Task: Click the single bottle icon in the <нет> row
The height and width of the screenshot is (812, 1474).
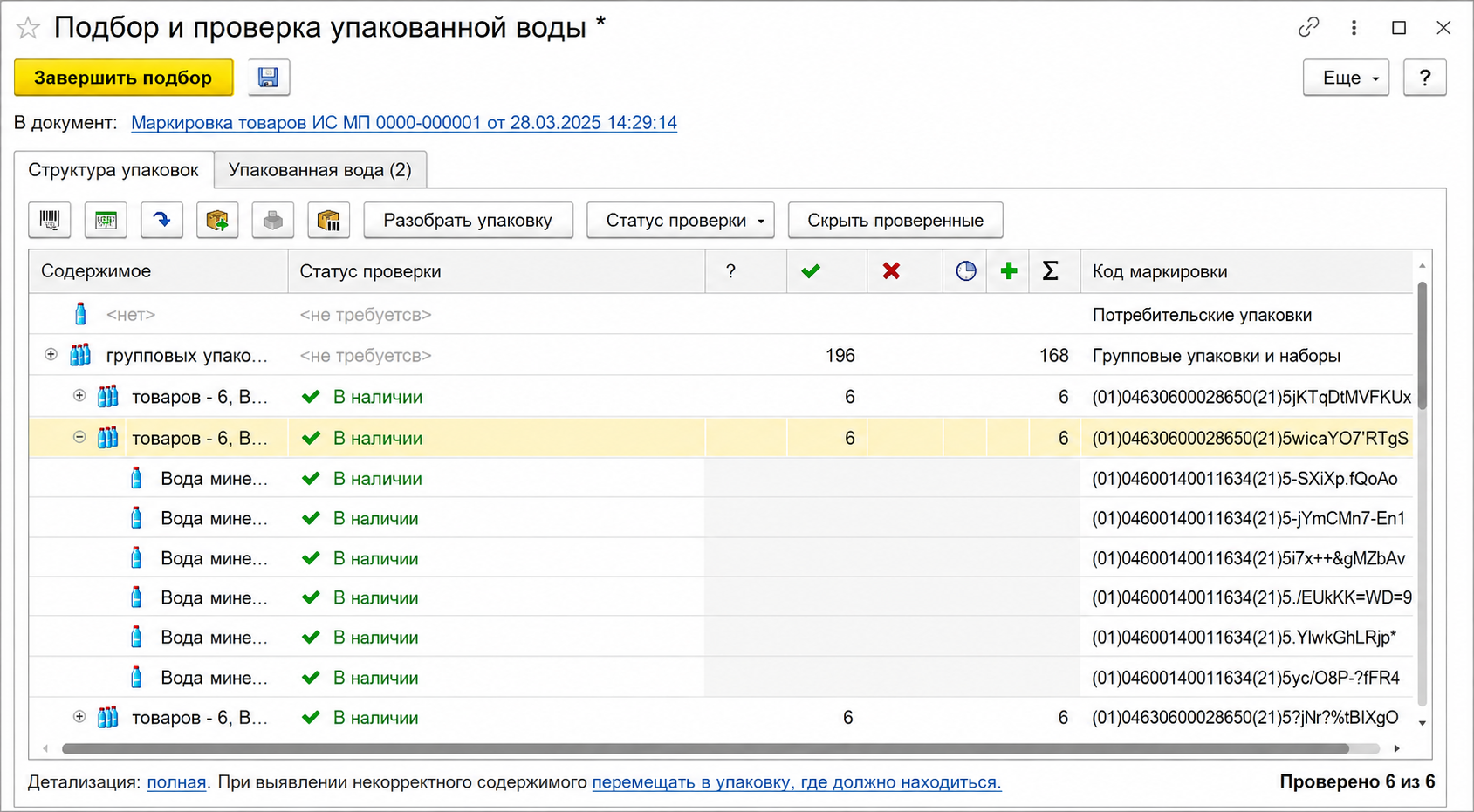Action: [x=80, y=314]
